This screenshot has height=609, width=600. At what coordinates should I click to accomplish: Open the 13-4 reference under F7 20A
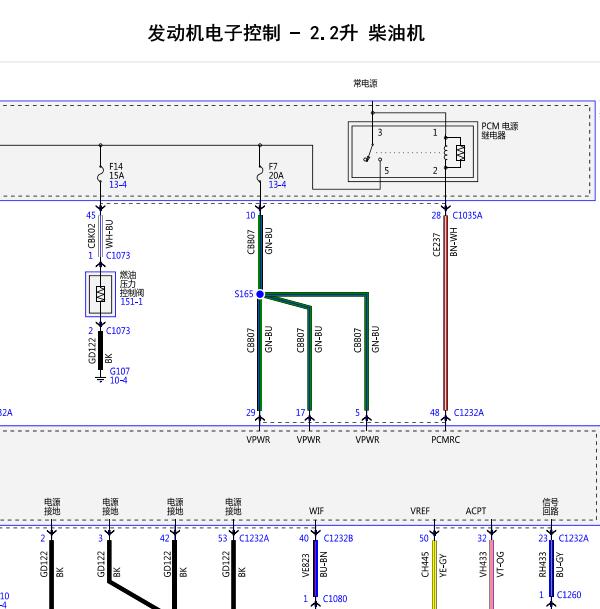[277, 184]
